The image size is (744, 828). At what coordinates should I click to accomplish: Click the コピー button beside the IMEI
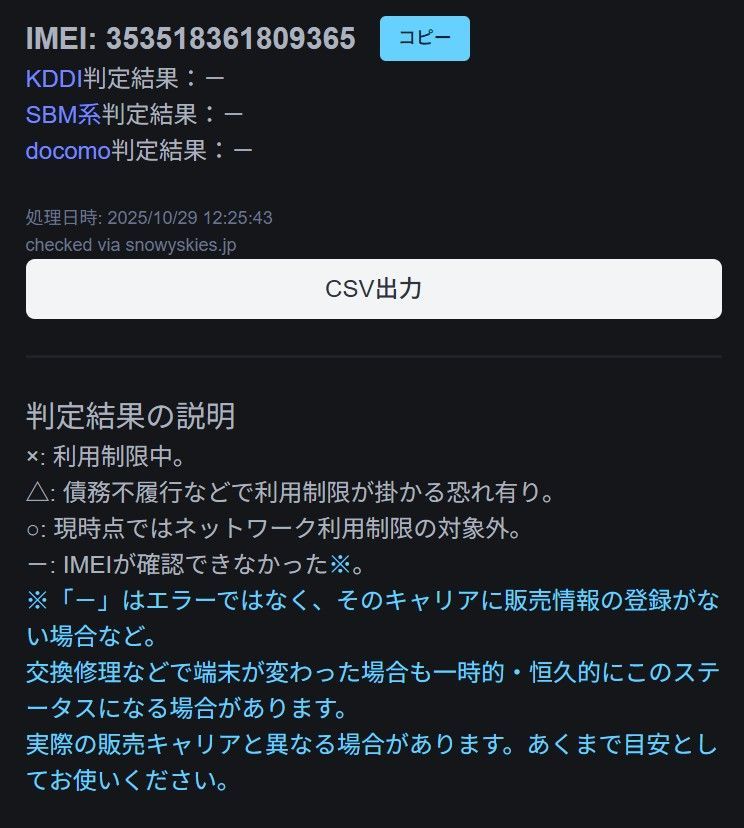click(x=425, y=38)
